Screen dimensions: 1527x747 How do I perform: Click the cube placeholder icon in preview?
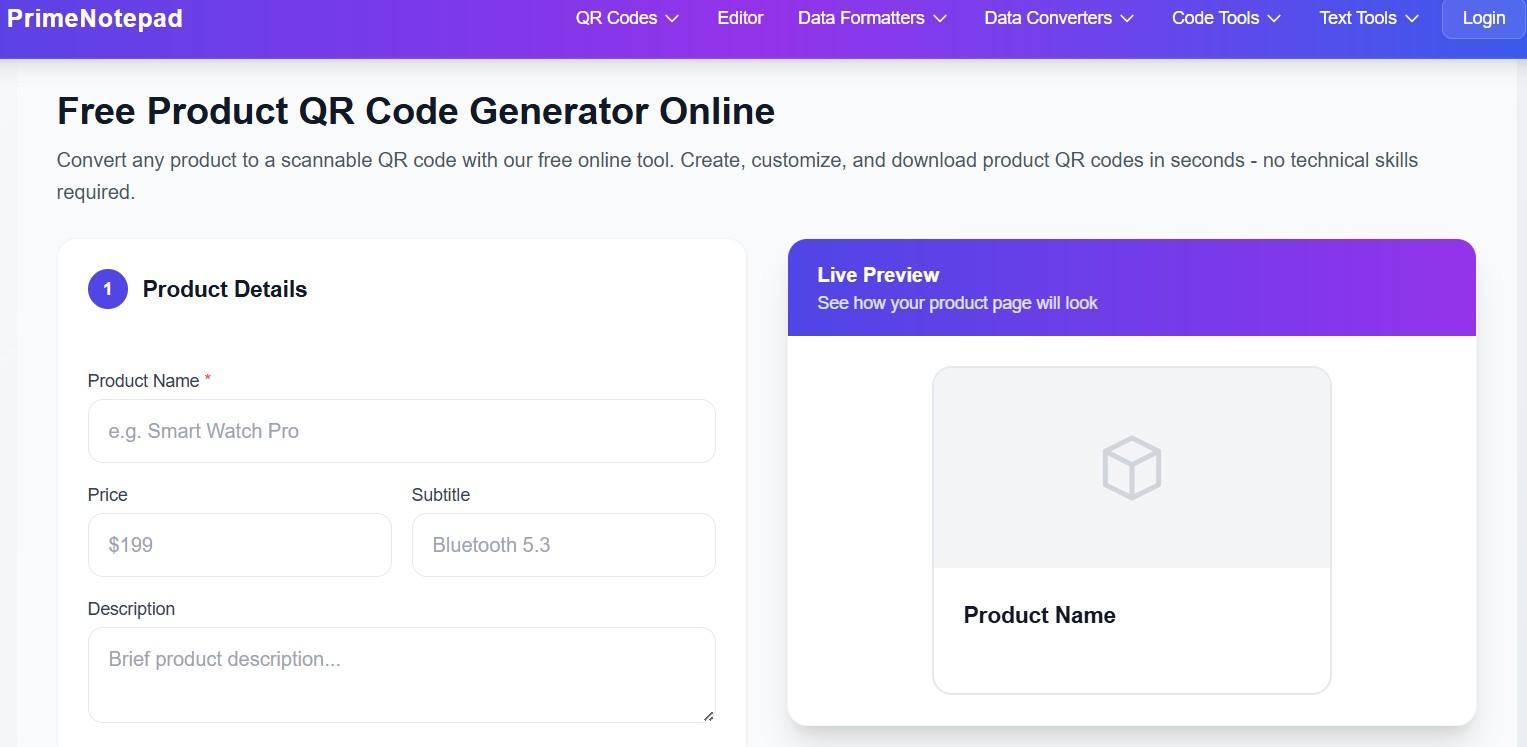coord(1131,467)
